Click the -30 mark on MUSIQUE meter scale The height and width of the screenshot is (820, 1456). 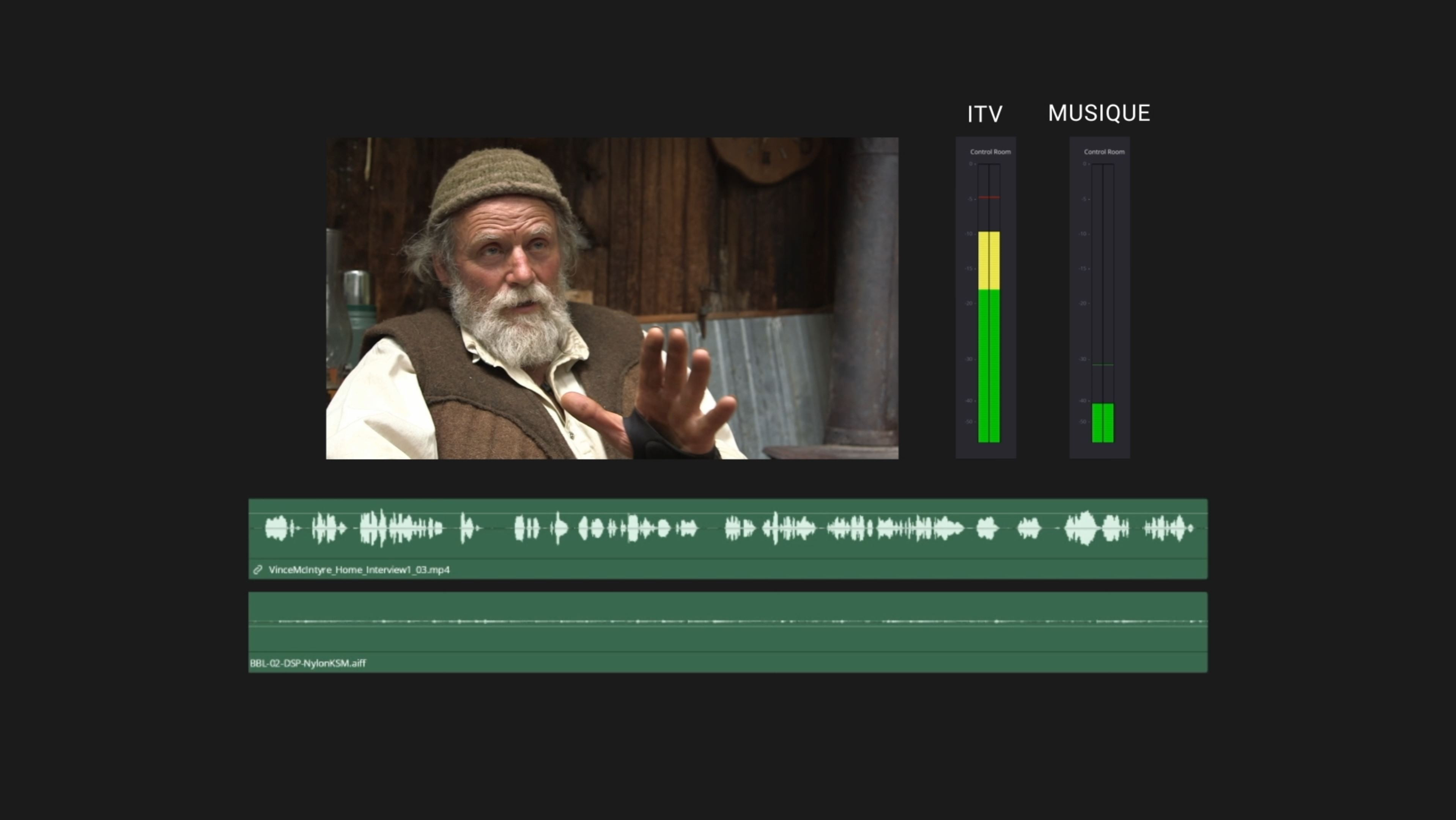pos(1082,359)
